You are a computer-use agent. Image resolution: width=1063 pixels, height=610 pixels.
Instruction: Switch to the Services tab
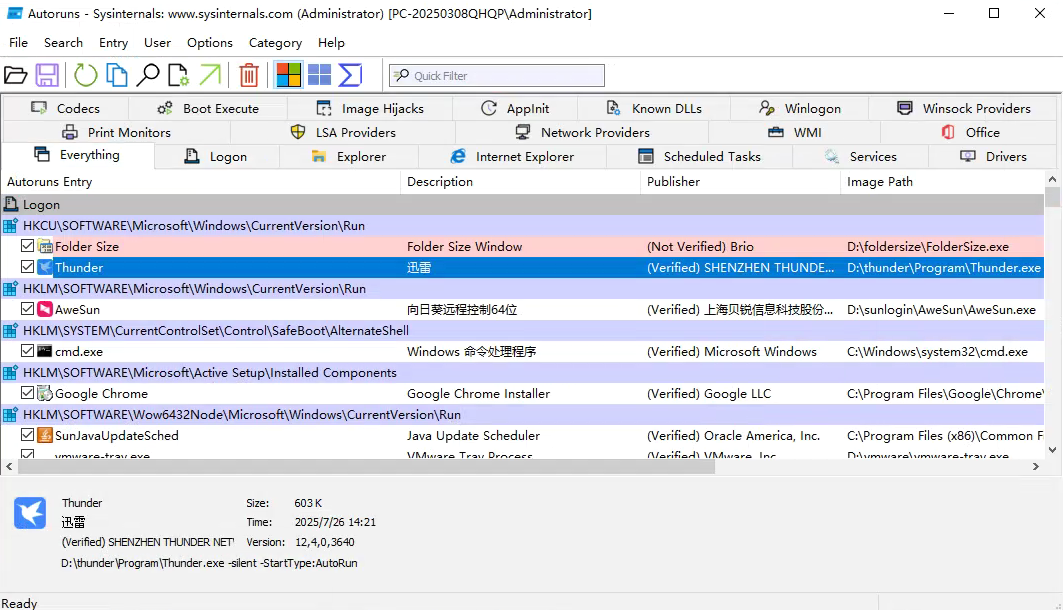[x=860, y=157]
